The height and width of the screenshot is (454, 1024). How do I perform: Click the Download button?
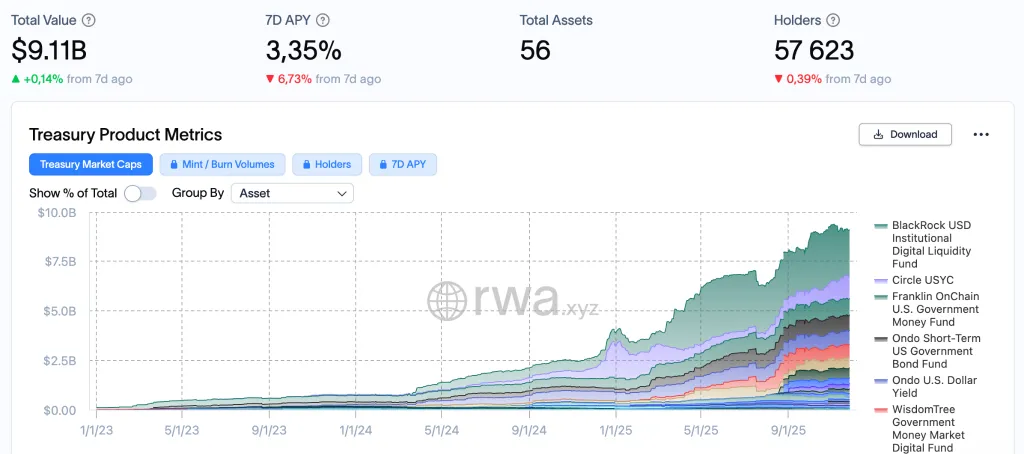[x=905, y=134]
